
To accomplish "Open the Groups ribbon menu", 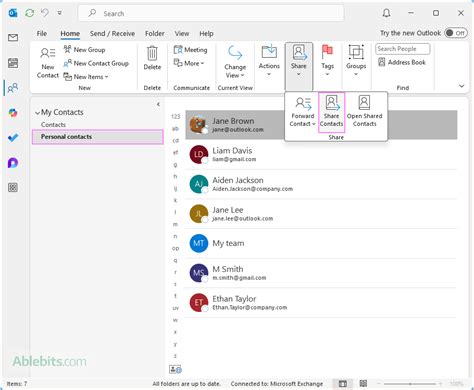I will click(356, 60).
